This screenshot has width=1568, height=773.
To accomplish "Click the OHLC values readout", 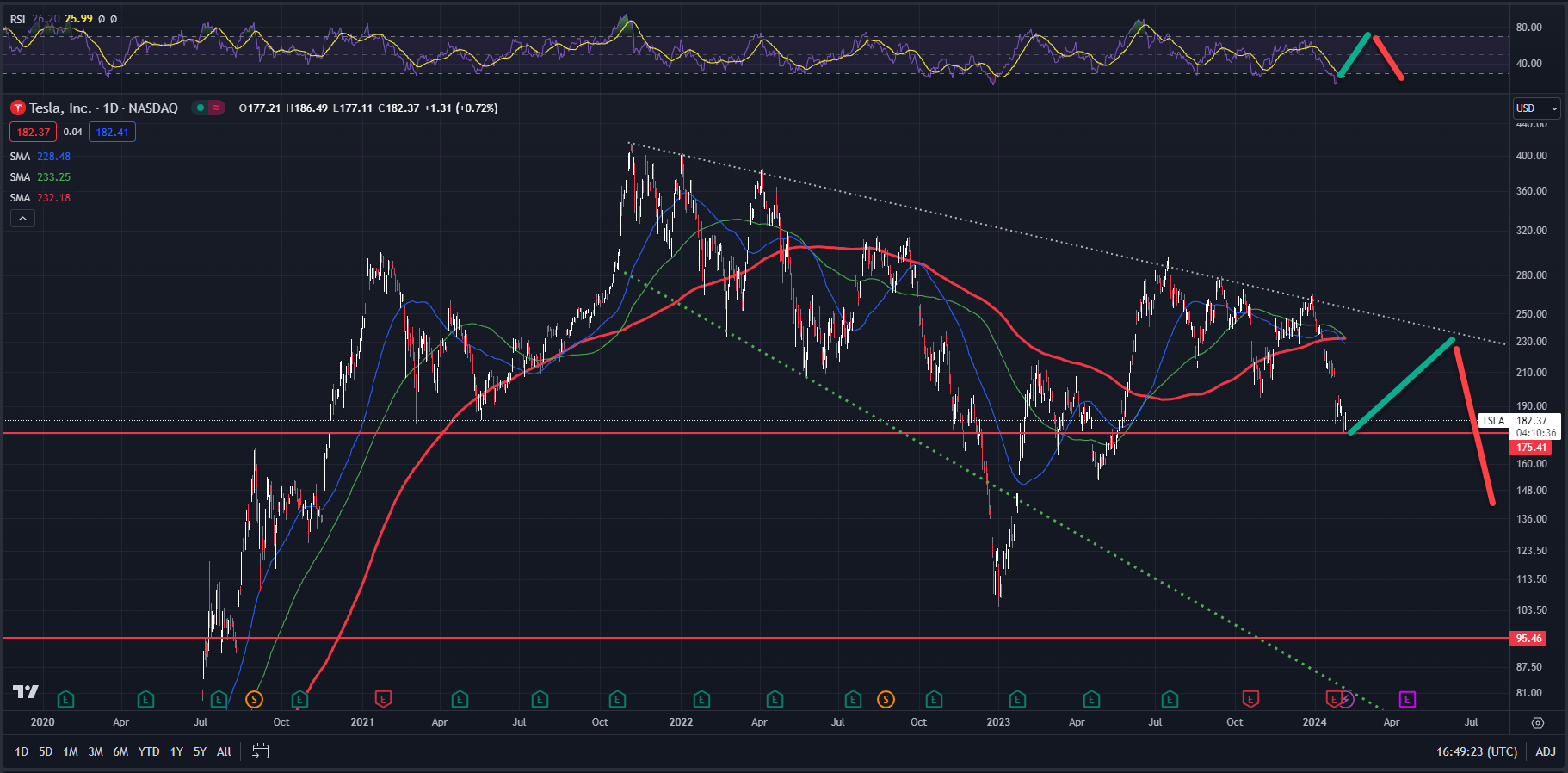I will click(368, 108).
